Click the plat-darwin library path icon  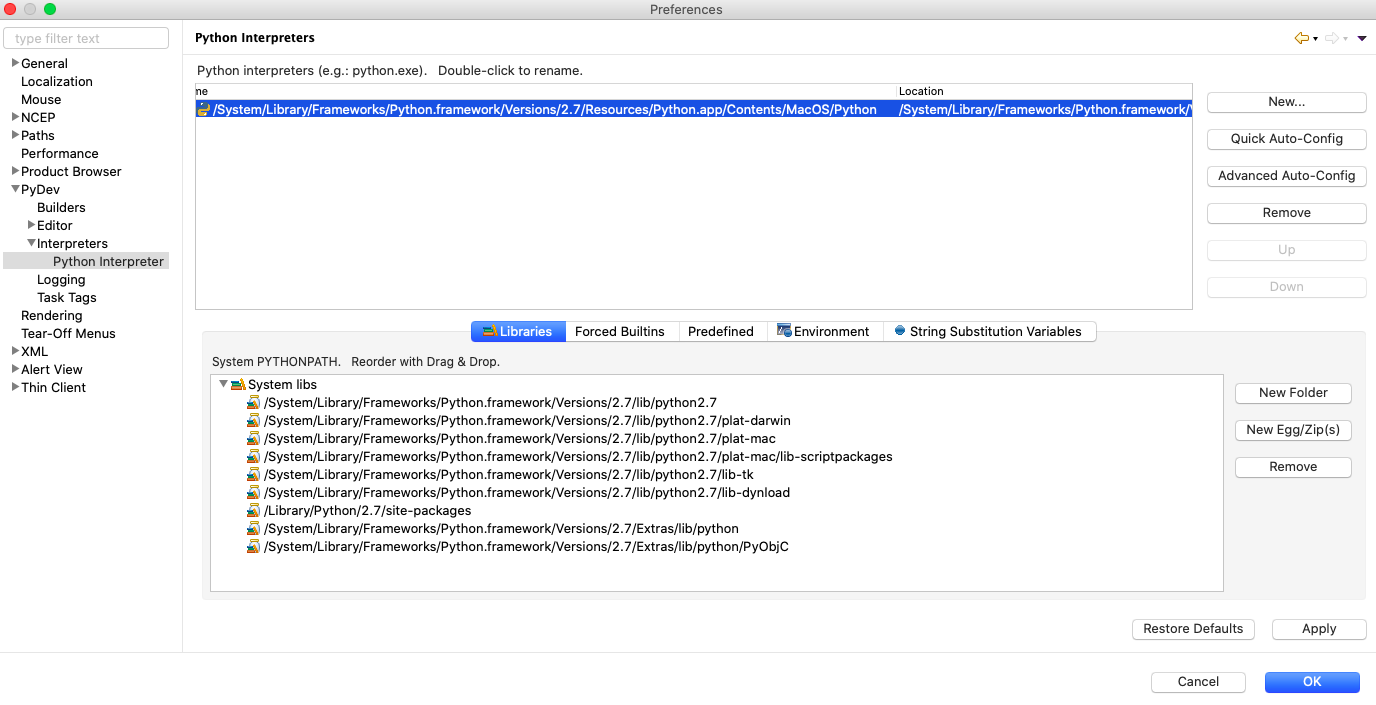click(254, 421)
